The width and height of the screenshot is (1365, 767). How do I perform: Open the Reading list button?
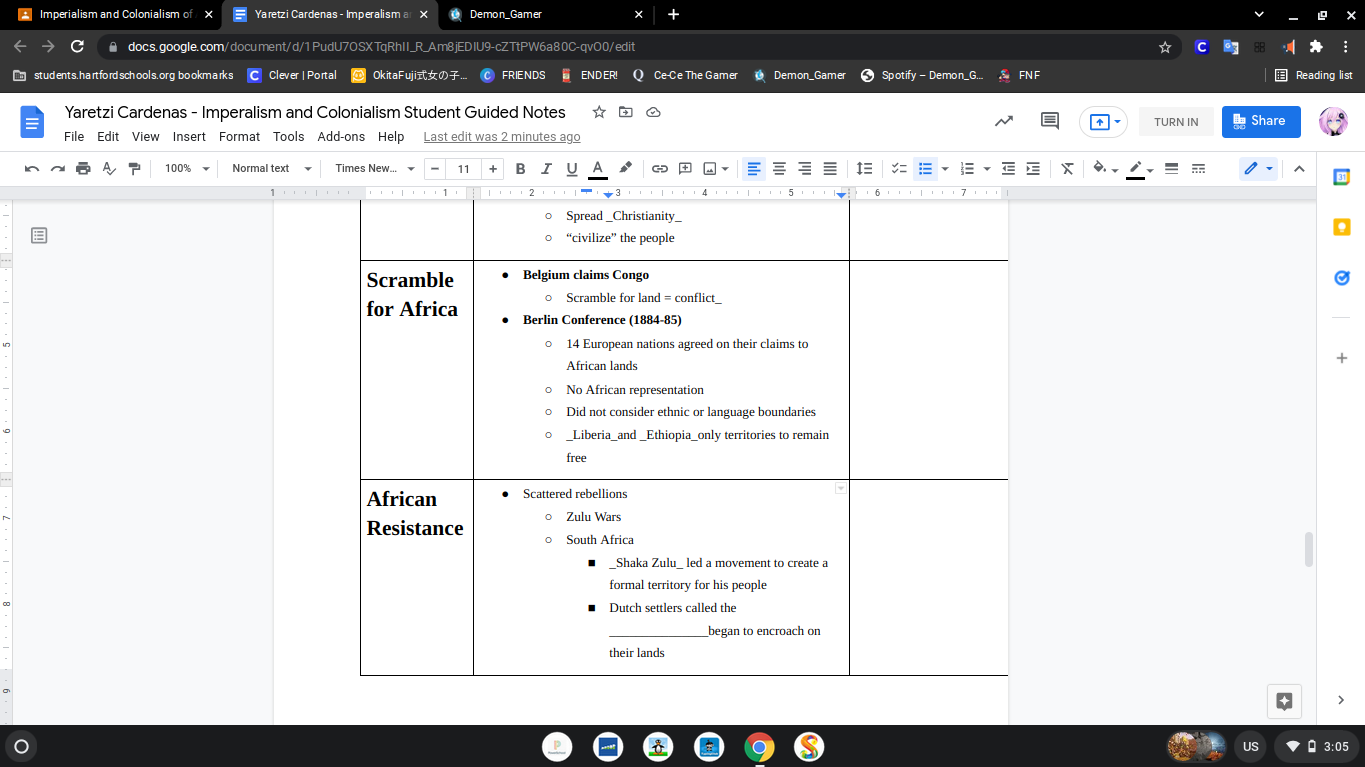point(1313,75)
